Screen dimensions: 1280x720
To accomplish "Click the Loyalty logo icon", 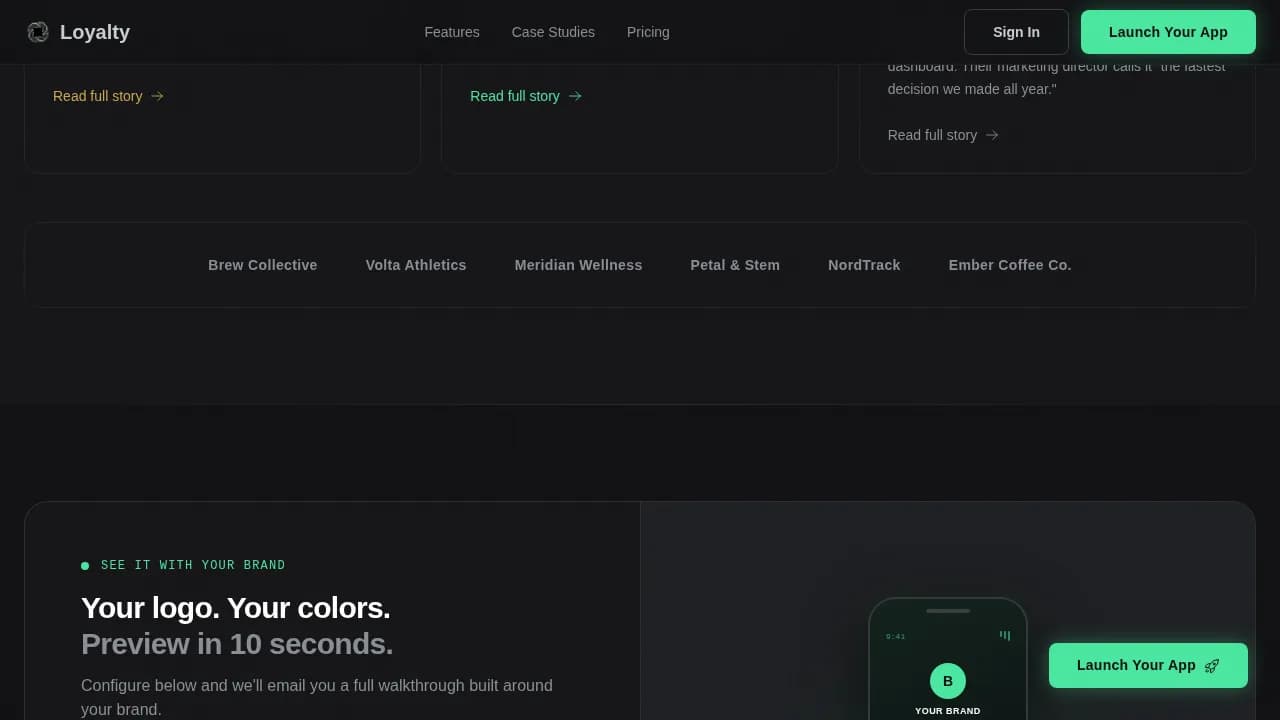I will 38,32.
